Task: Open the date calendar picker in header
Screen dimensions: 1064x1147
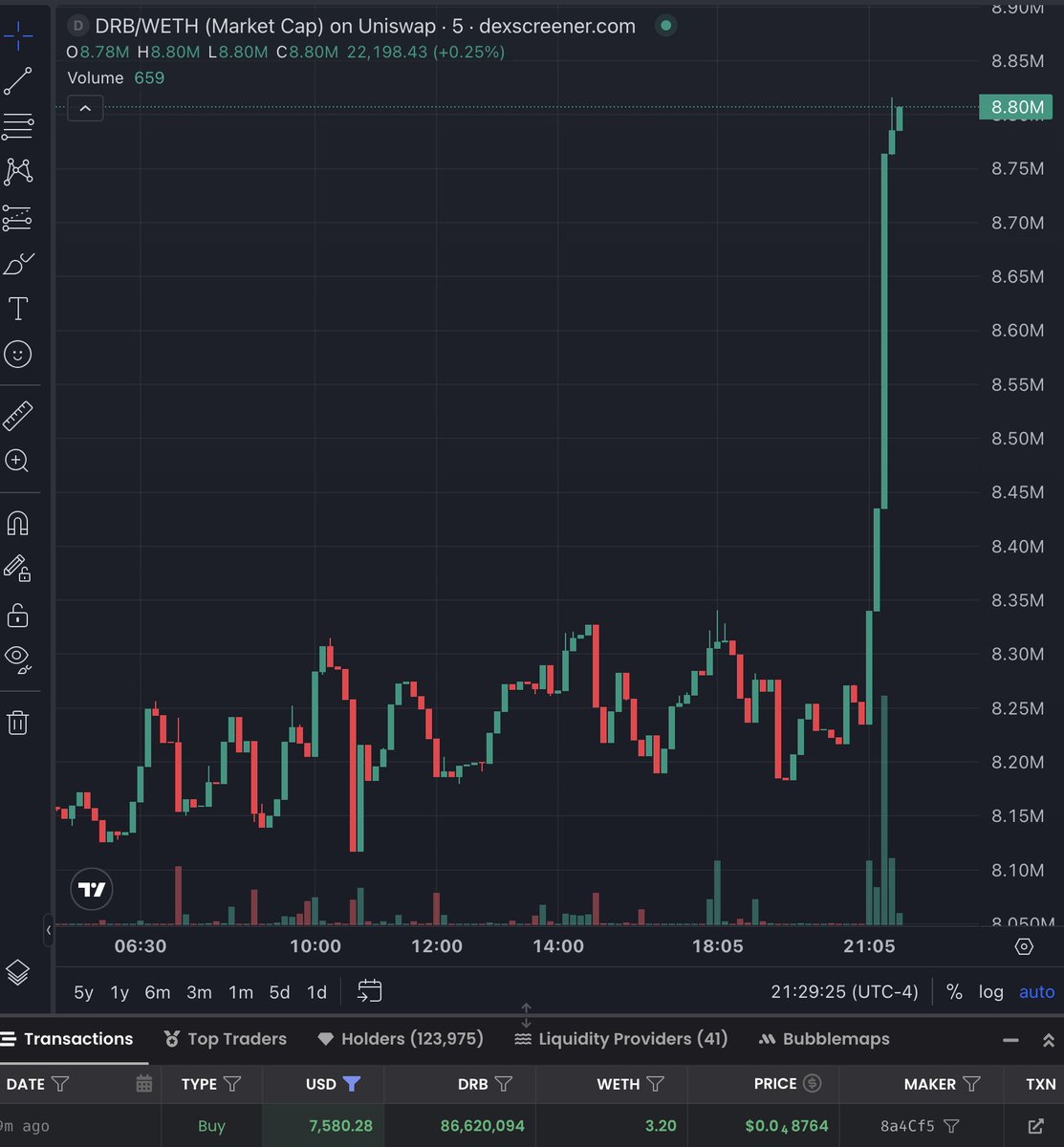Action: (144, 1084)
